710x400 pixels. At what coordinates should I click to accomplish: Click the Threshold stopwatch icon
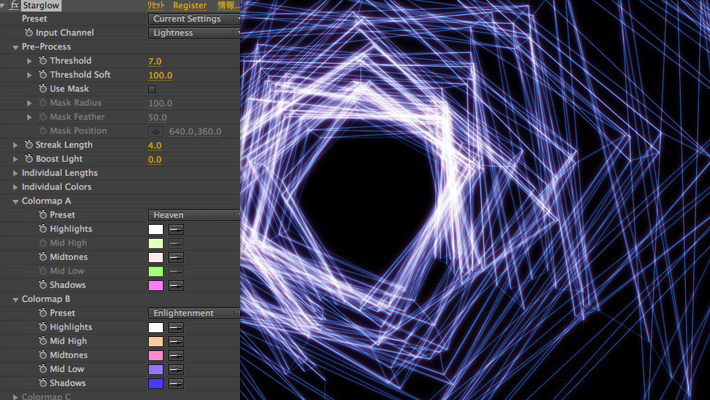coord(43,61)
